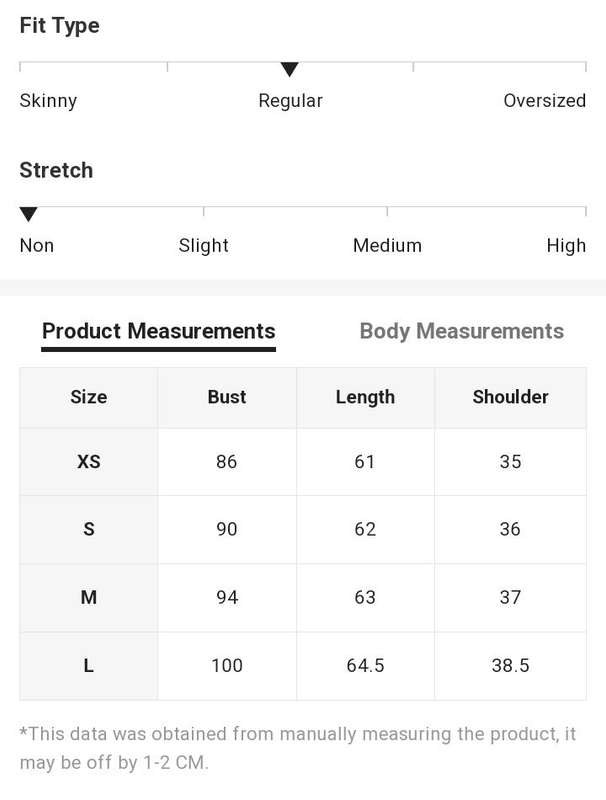Screen dimensions: 606x800
Task: Click the M size row header
Action: 89,597
